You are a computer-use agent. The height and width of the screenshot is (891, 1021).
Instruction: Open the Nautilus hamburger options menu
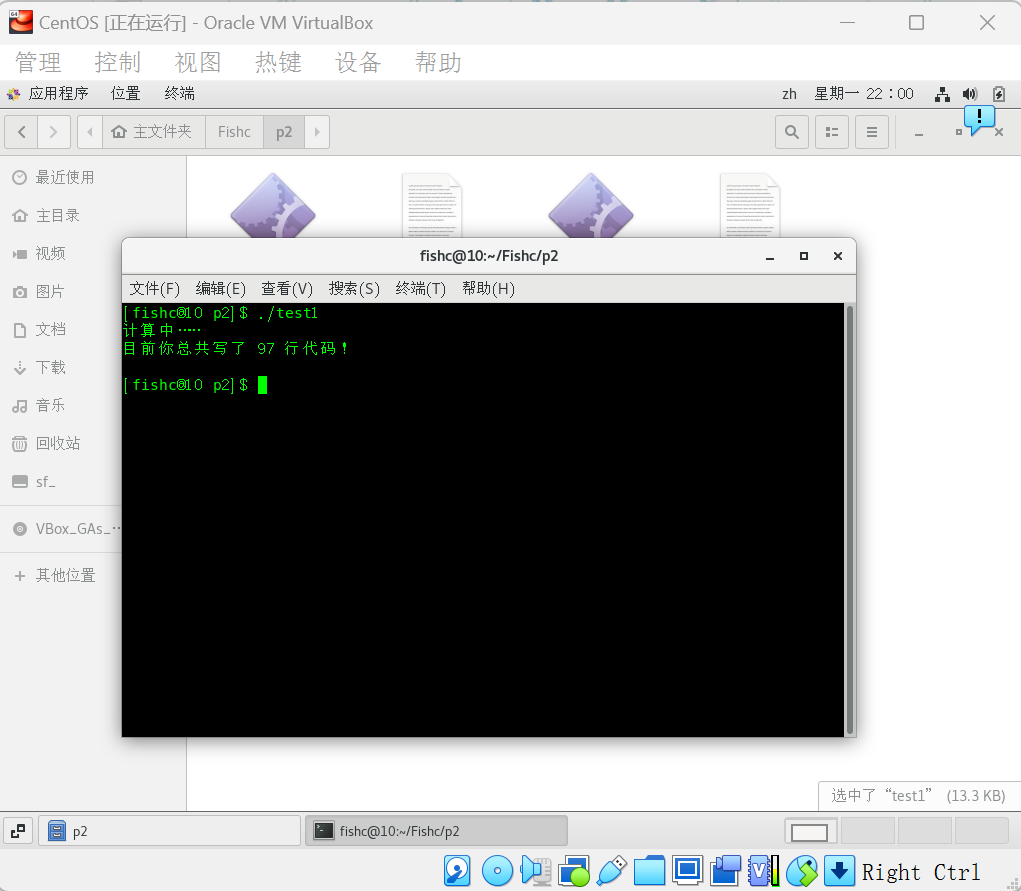pyautogui.click(x=872, y=131)
